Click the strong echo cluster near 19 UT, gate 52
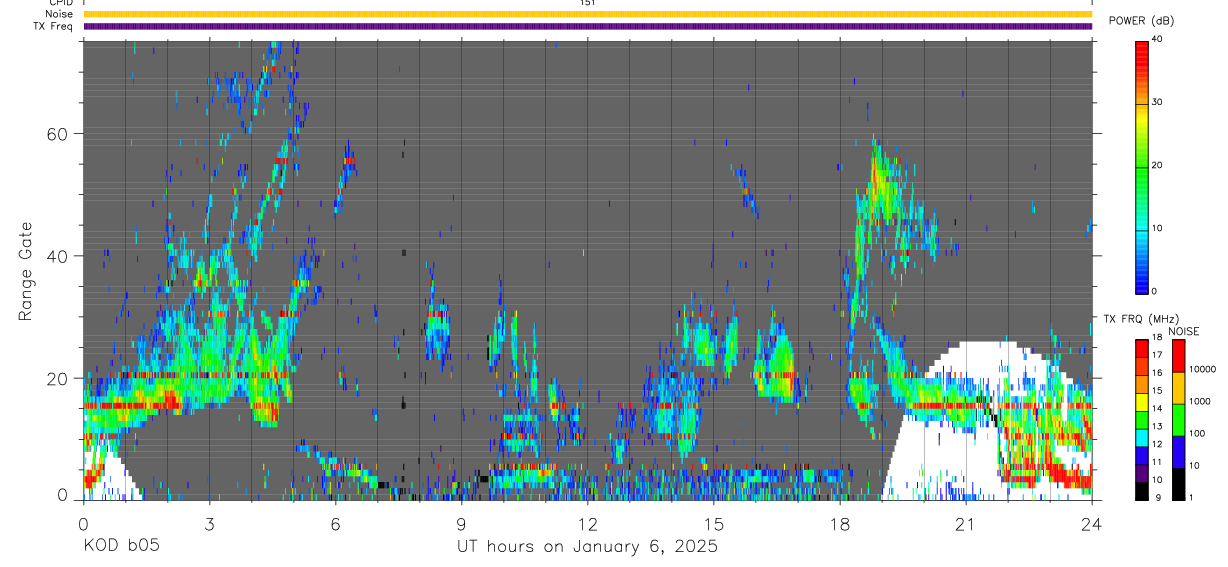The width and height of the screenshot is (1228, 567). click(881, 183)
